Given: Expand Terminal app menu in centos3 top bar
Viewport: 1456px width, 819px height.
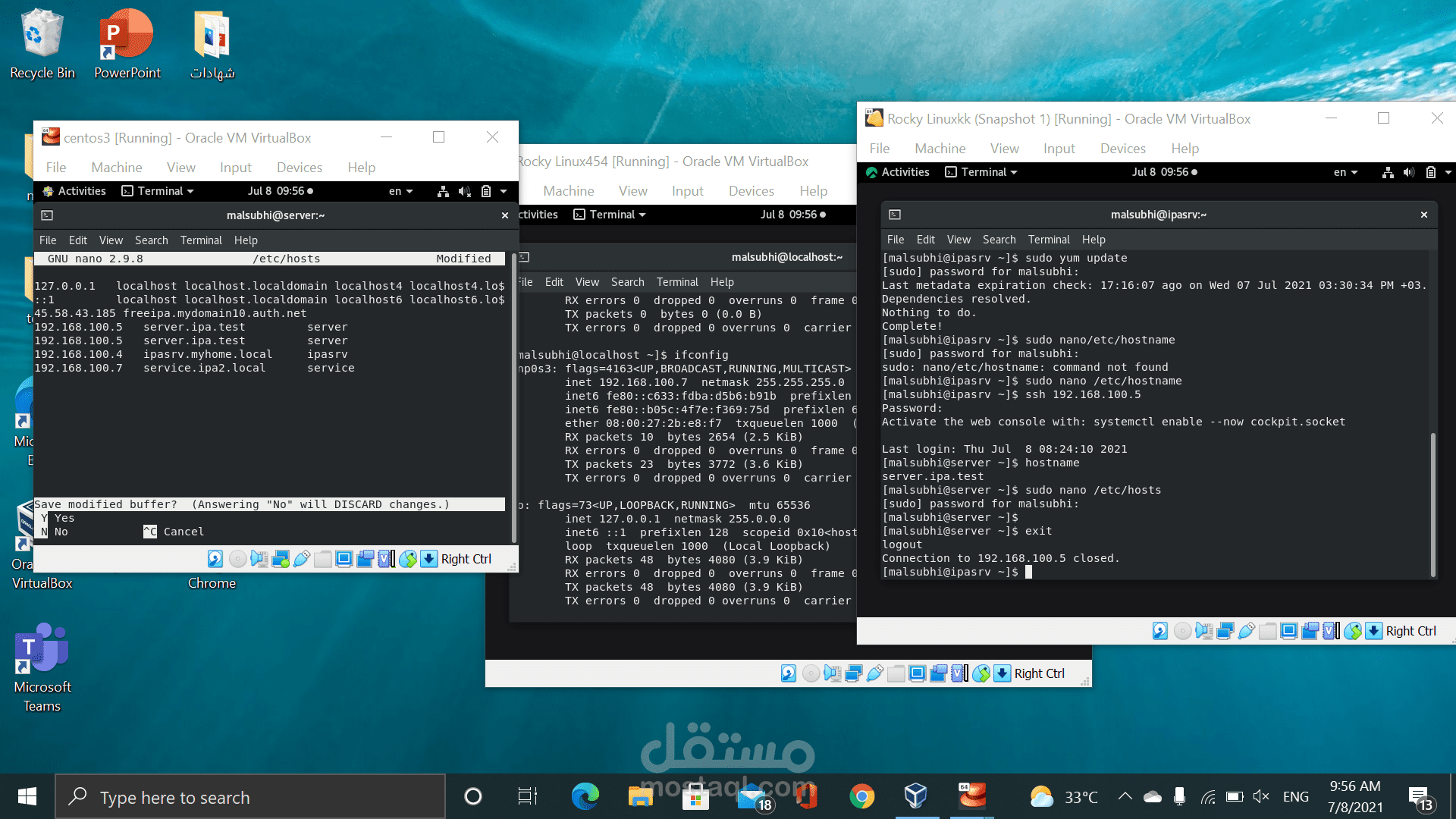Looking at the screenshot, I should coord(158,191).
